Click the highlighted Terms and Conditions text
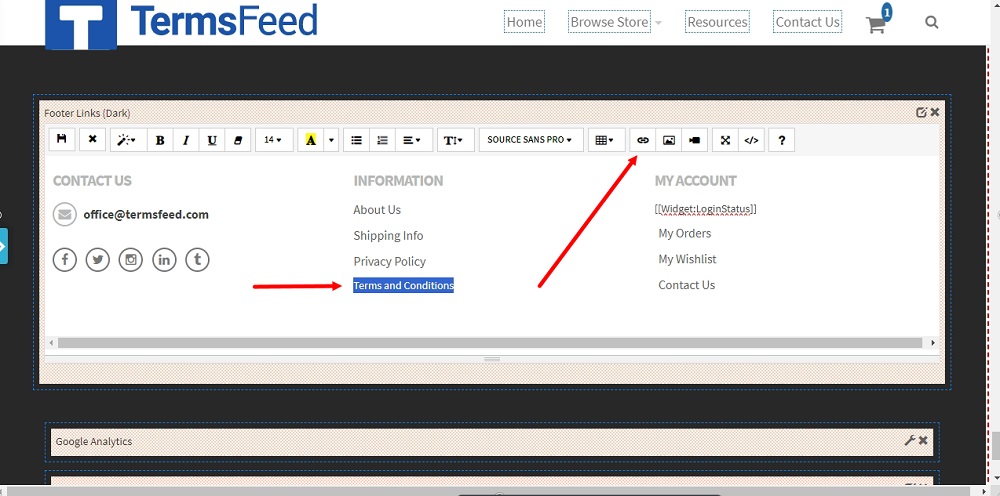Screen dimensions: 1000x496 point(404,286)
